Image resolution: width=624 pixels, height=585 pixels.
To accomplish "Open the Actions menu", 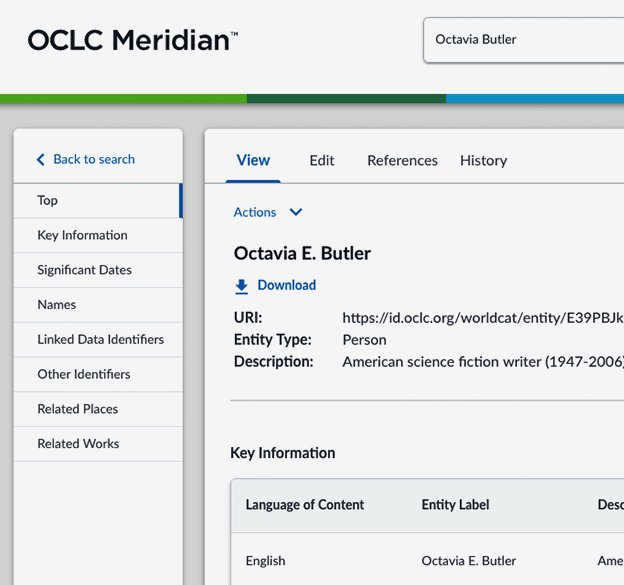I will tap(255, 212).
